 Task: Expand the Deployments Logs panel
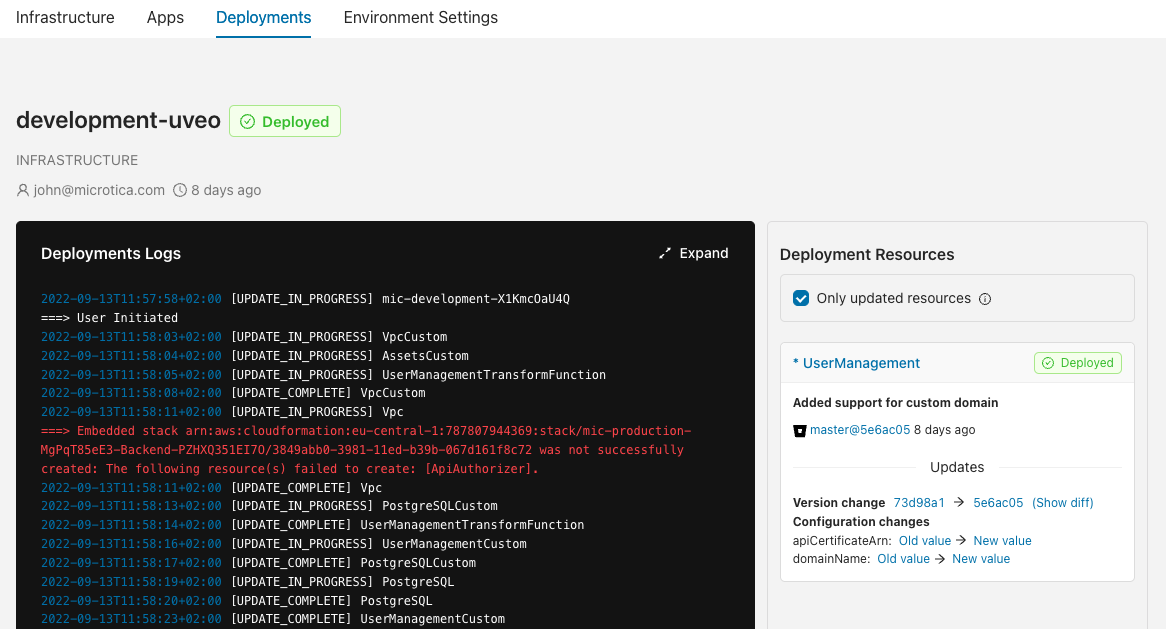tap(693, 254)
